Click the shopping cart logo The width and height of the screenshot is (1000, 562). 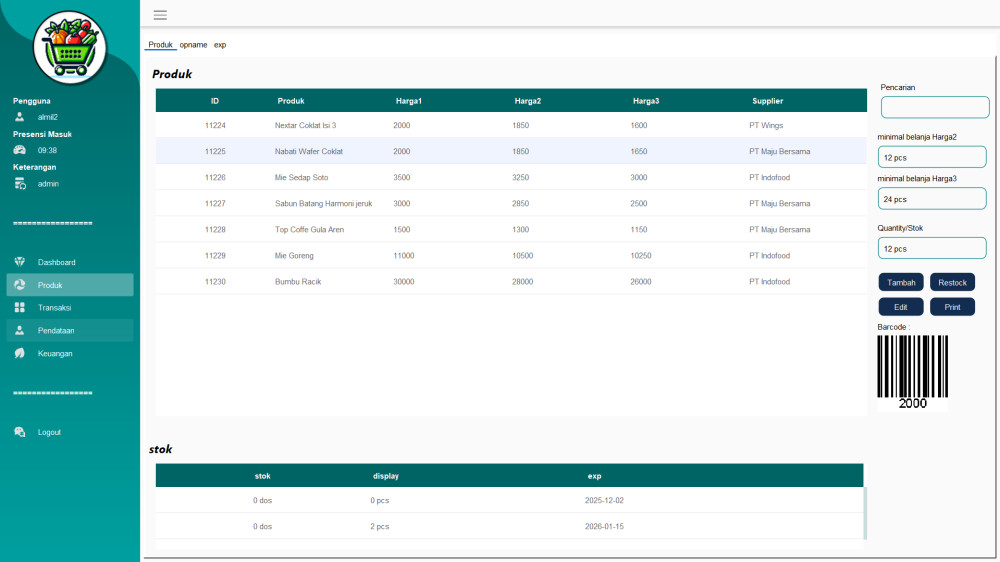(70, 47)
